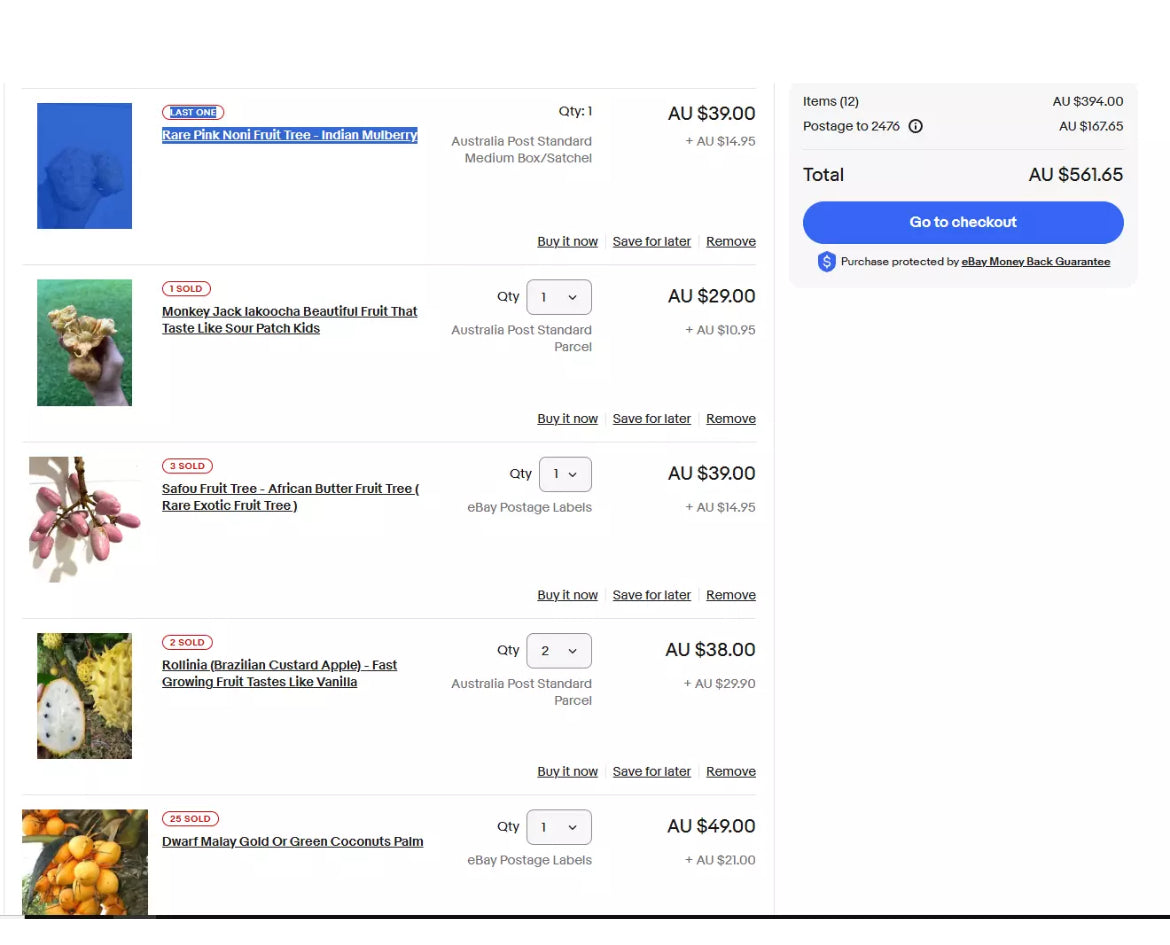Click the + AU $10.95 postage cost
1170x945 pixels.
[720, 330]
